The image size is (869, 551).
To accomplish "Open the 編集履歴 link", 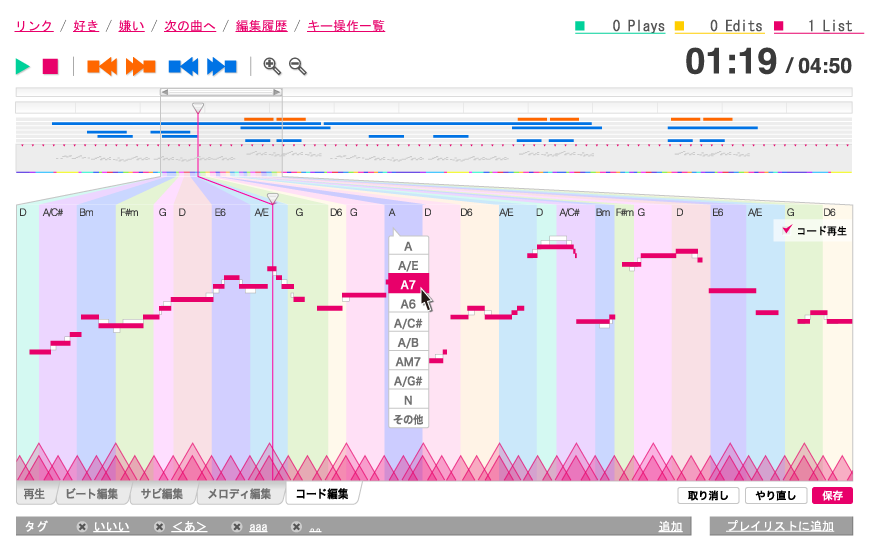I will click(262, 25).
